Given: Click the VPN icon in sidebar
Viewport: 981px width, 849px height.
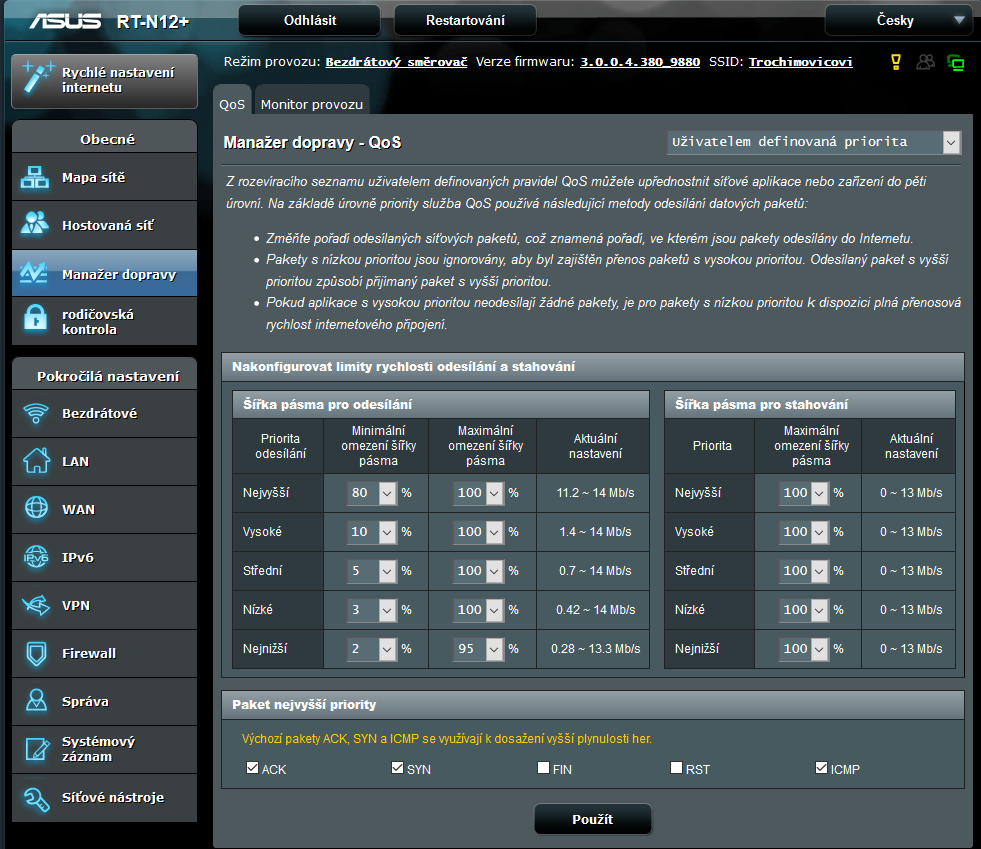Looking at the screenshot, I should tap(36, 605).
